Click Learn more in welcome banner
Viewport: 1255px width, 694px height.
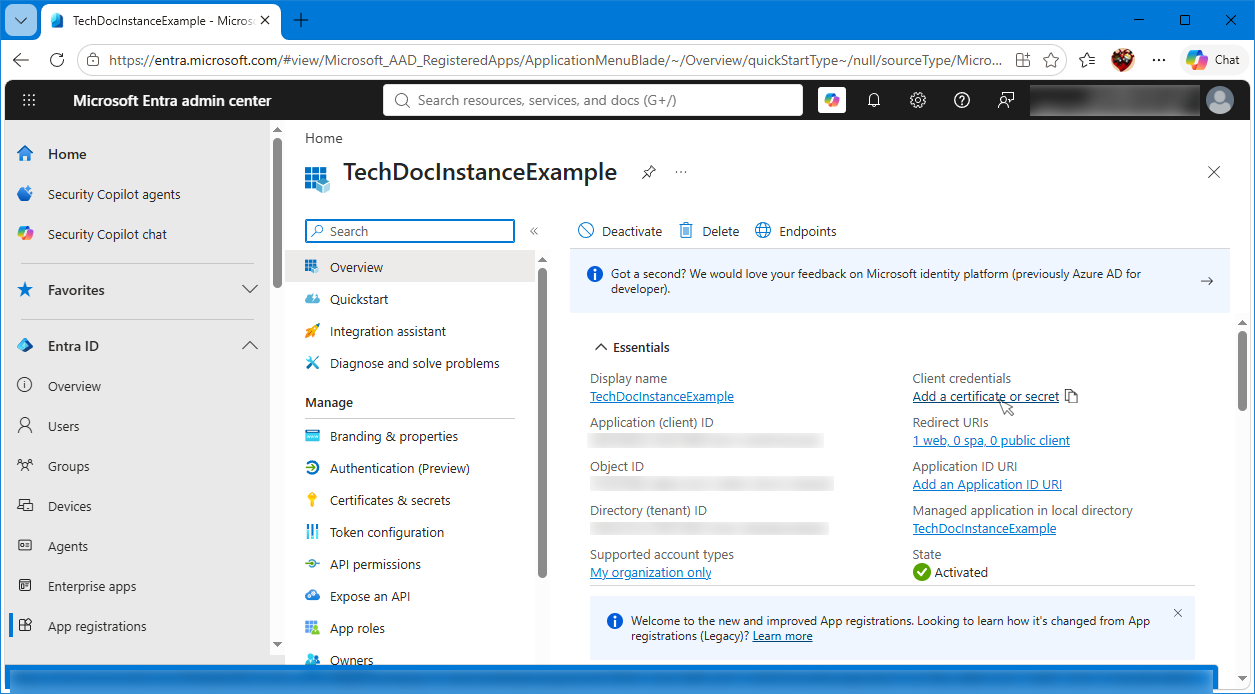(782, 636)
